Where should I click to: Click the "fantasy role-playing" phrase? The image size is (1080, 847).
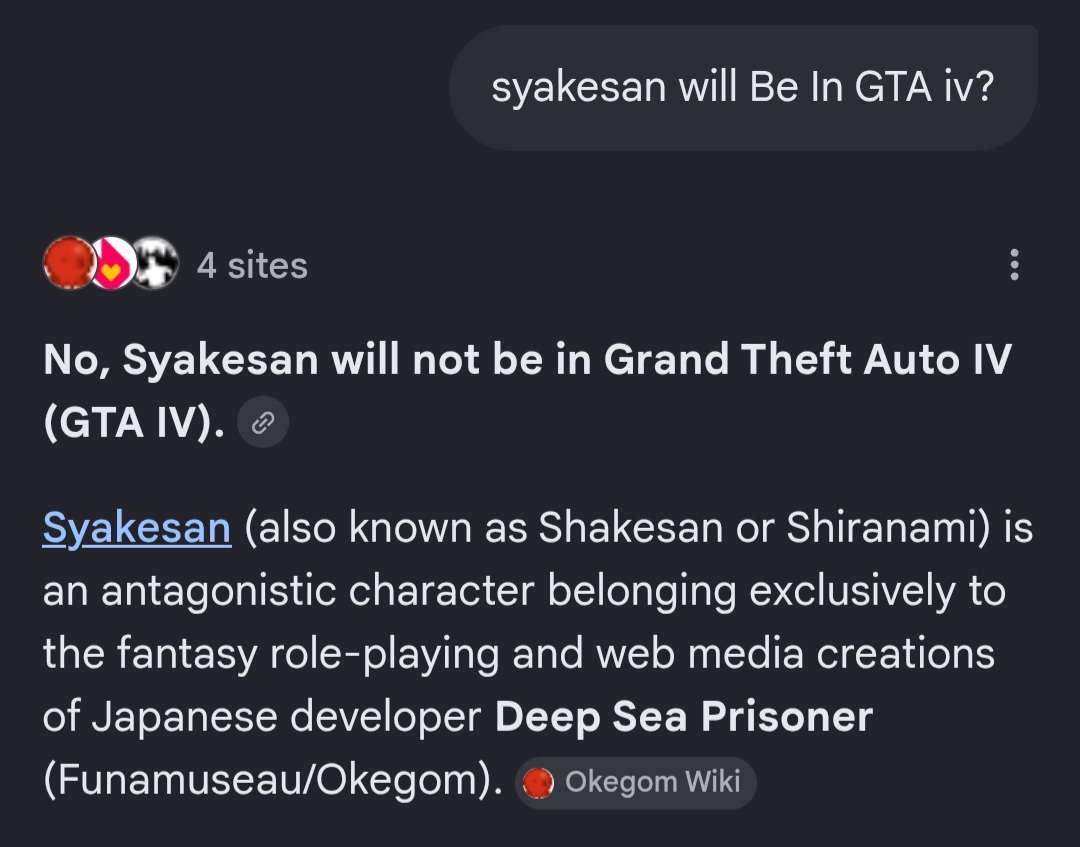click(x=307, y=654)
